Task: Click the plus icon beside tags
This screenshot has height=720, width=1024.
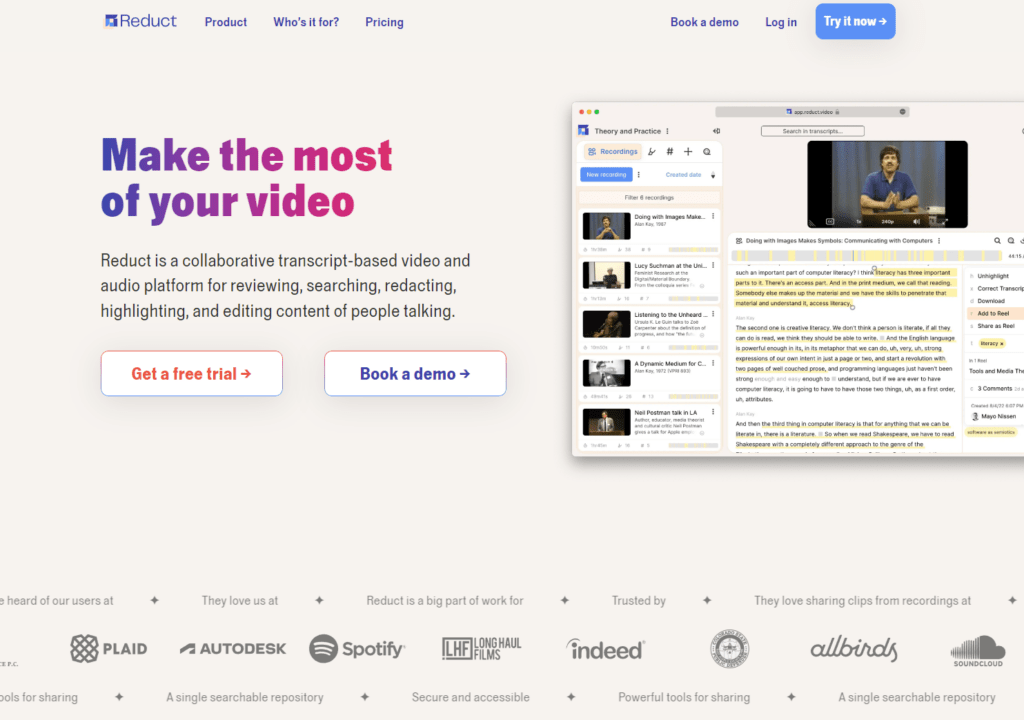Action: [x=687, y=152]
